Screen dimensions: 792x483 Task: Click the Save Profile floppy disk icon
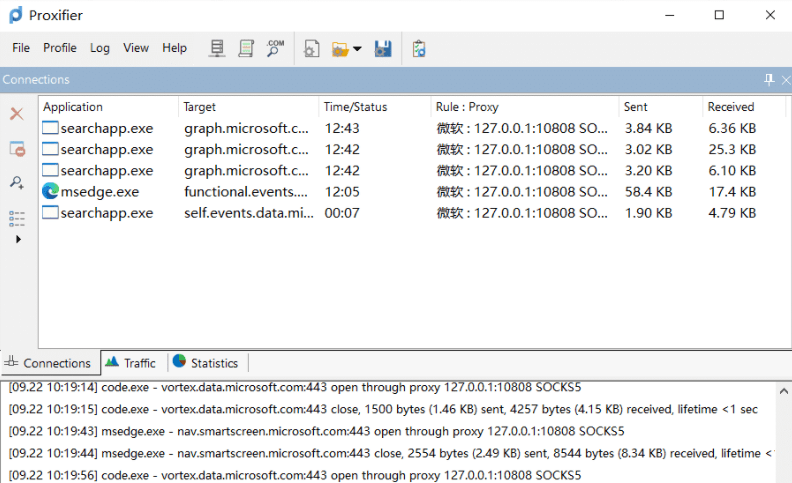(x=383, y=48)
